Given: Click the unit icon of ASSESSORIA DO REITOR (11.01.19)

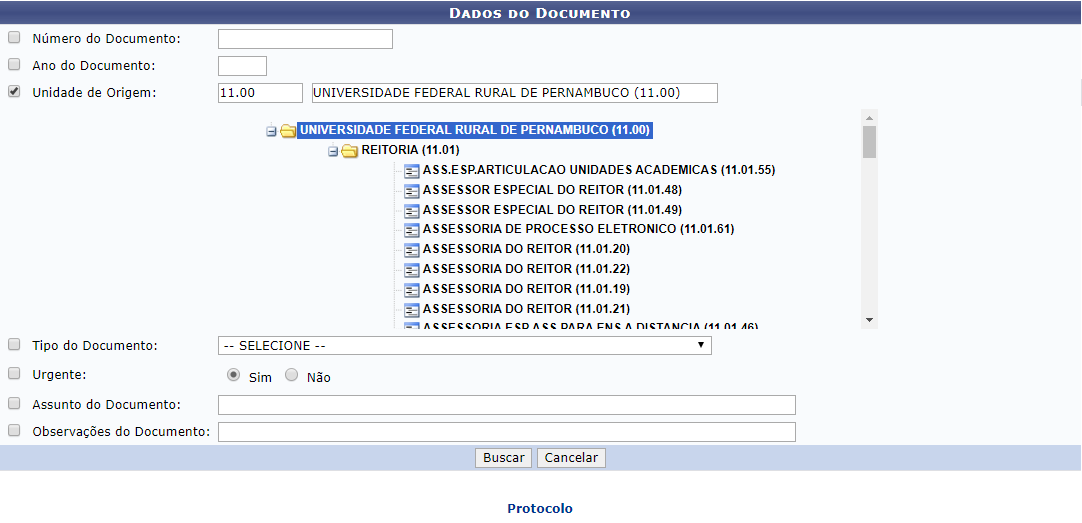Looking at the screenshot, I should (x=412, y=289).
